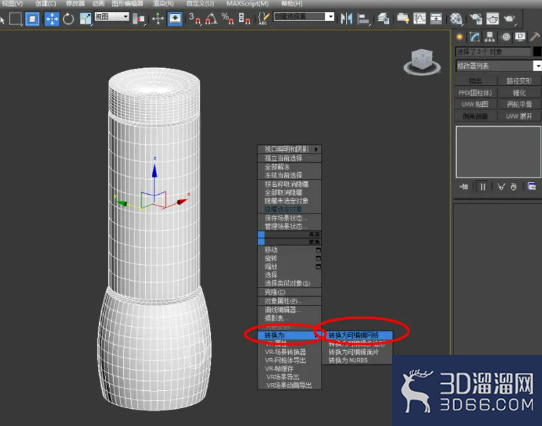
Task: Click the Use Pivot Point Center icon
Action: click(139, 19)
